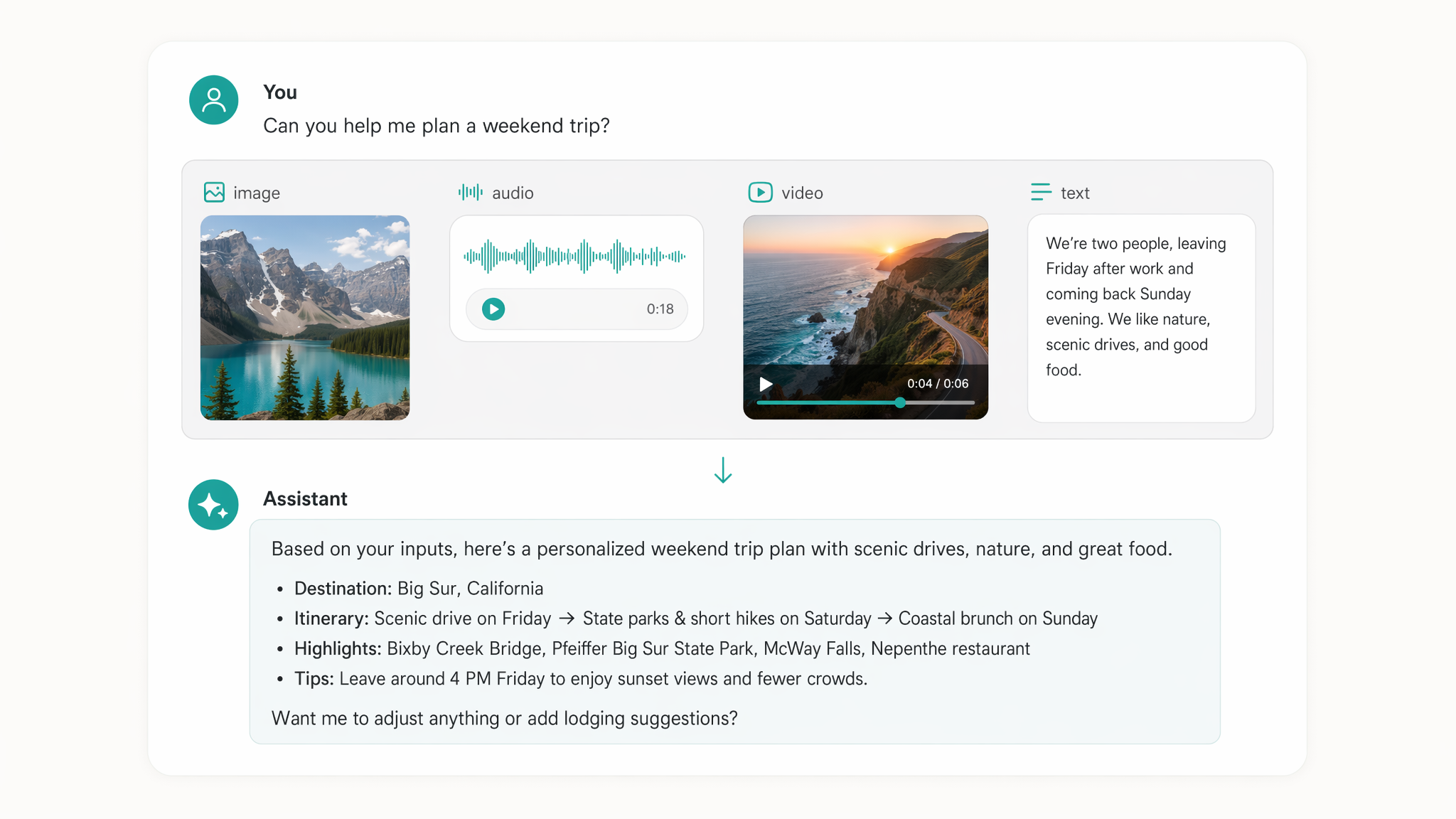
Task: Click the image attachment type icon
Action: point(214,192)
